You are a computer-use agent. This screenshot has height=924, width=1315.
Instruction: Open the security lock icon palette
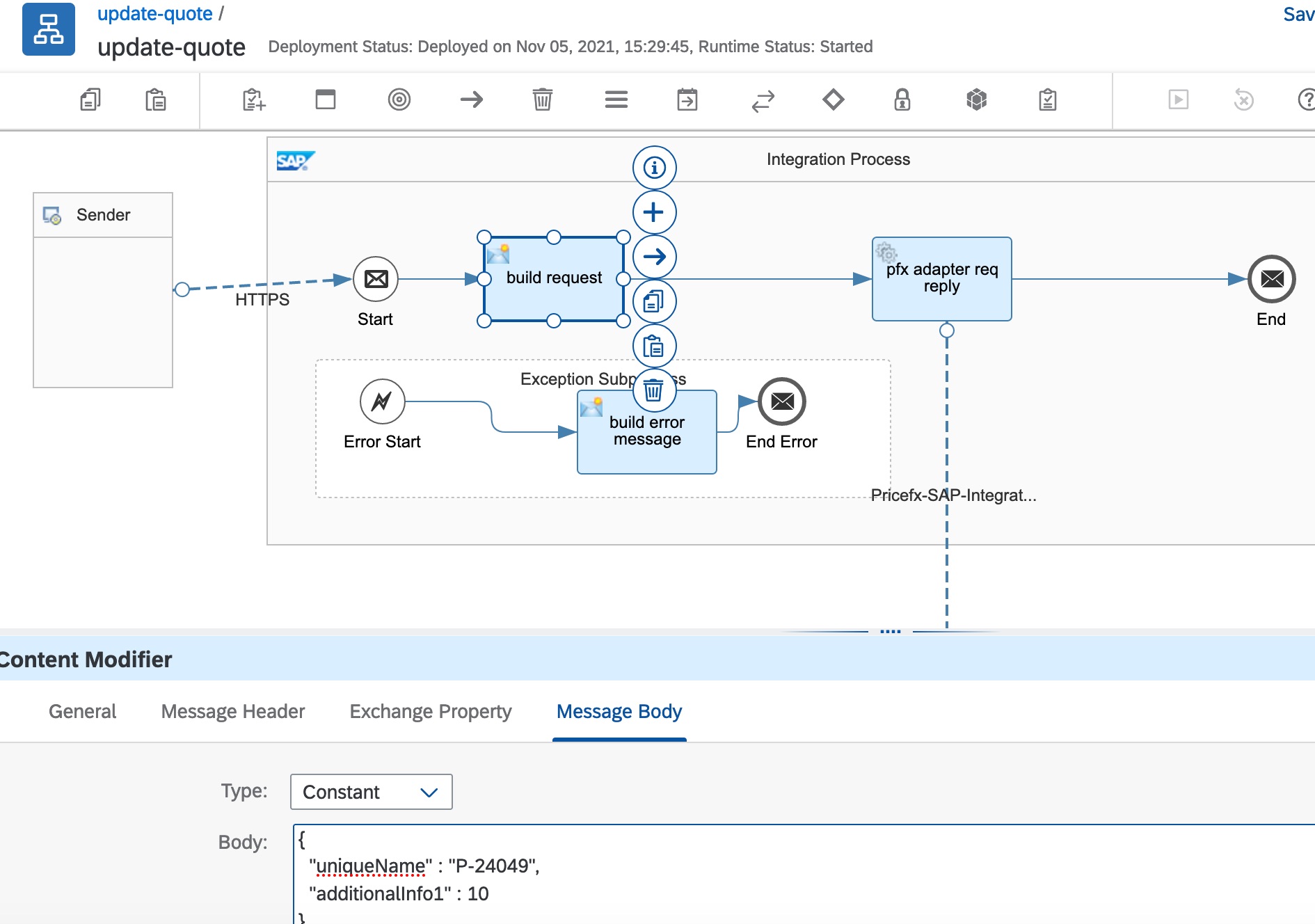[902, 99]
